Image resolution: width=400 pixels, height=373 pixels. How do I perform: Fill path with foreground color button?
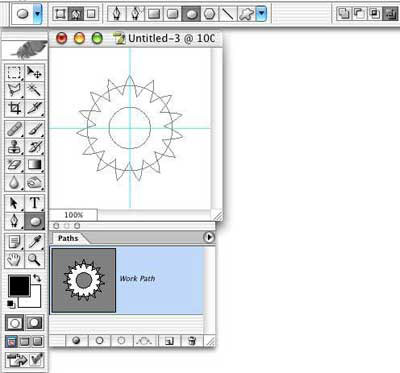click(x=77, y=341)
